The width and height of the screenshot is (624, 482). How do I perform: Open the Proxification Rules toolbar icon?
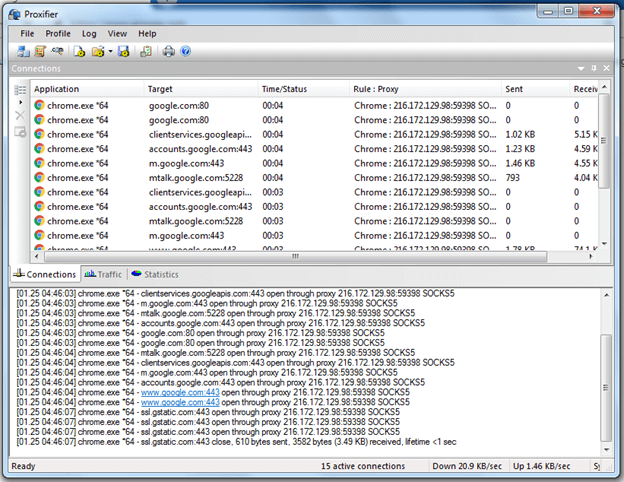click(40, 51)
